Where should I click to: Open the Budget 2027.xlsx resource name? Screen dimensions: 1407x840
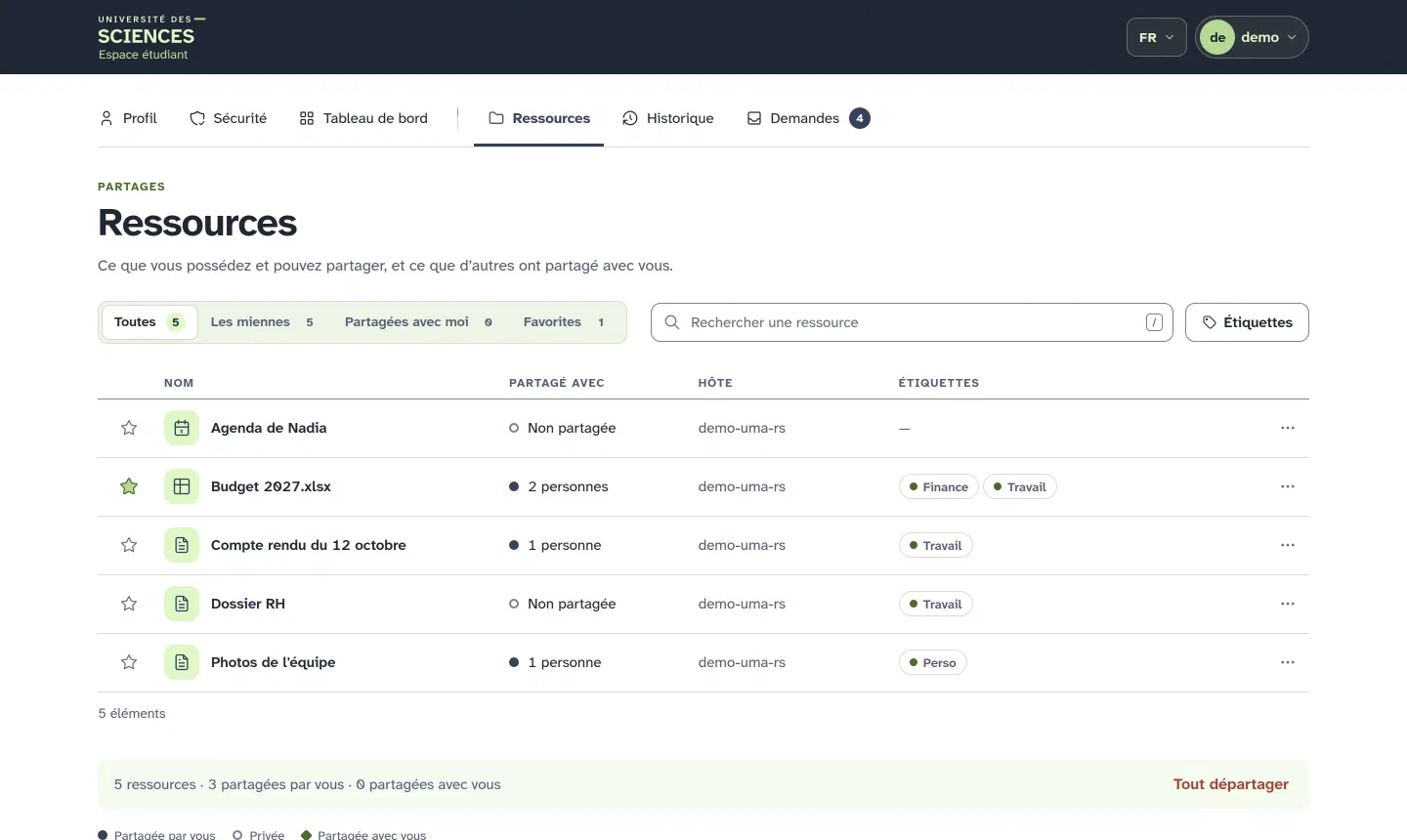tap(271, 486)
